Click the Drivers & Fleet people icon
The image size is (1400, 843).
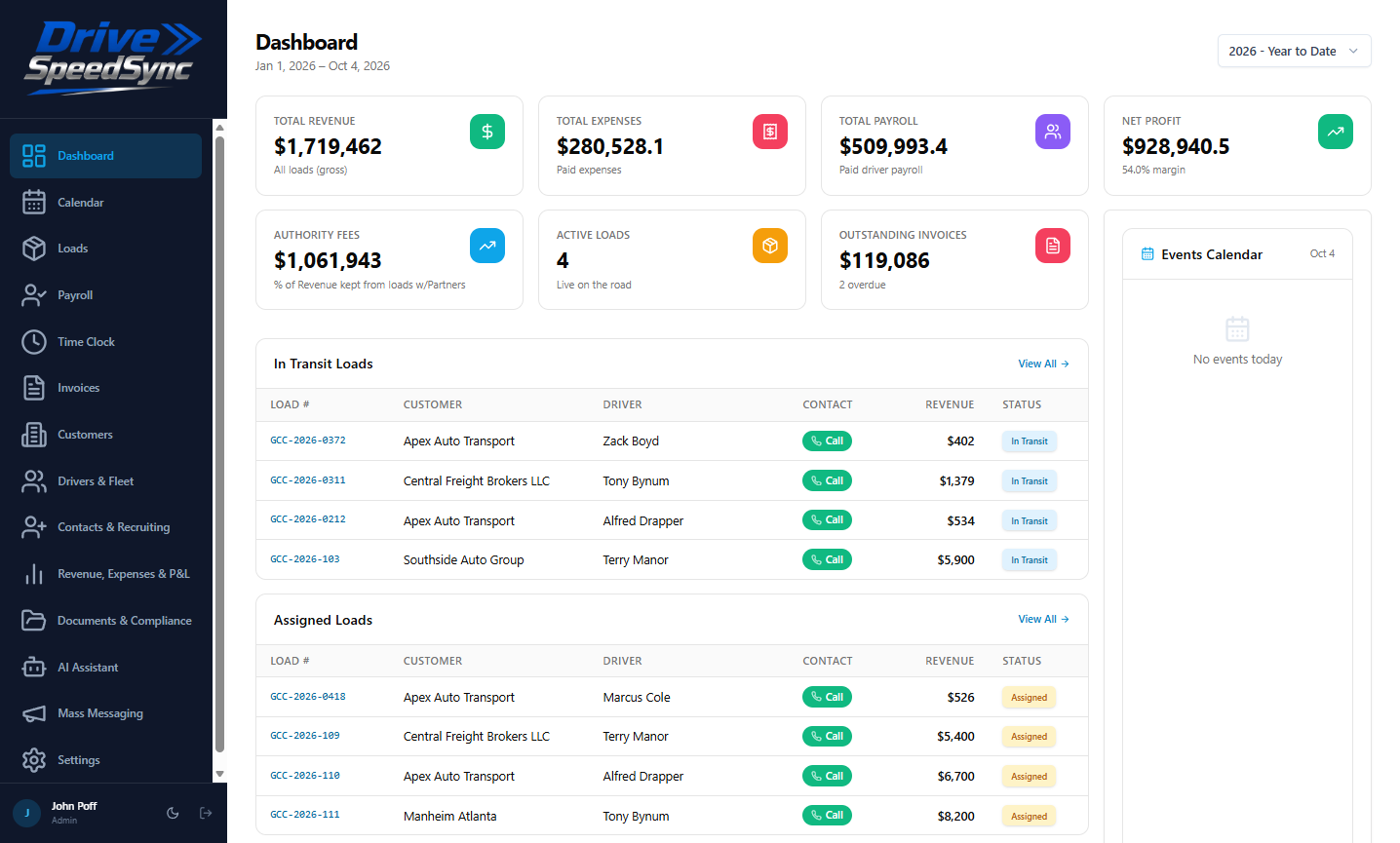point(34,481)
